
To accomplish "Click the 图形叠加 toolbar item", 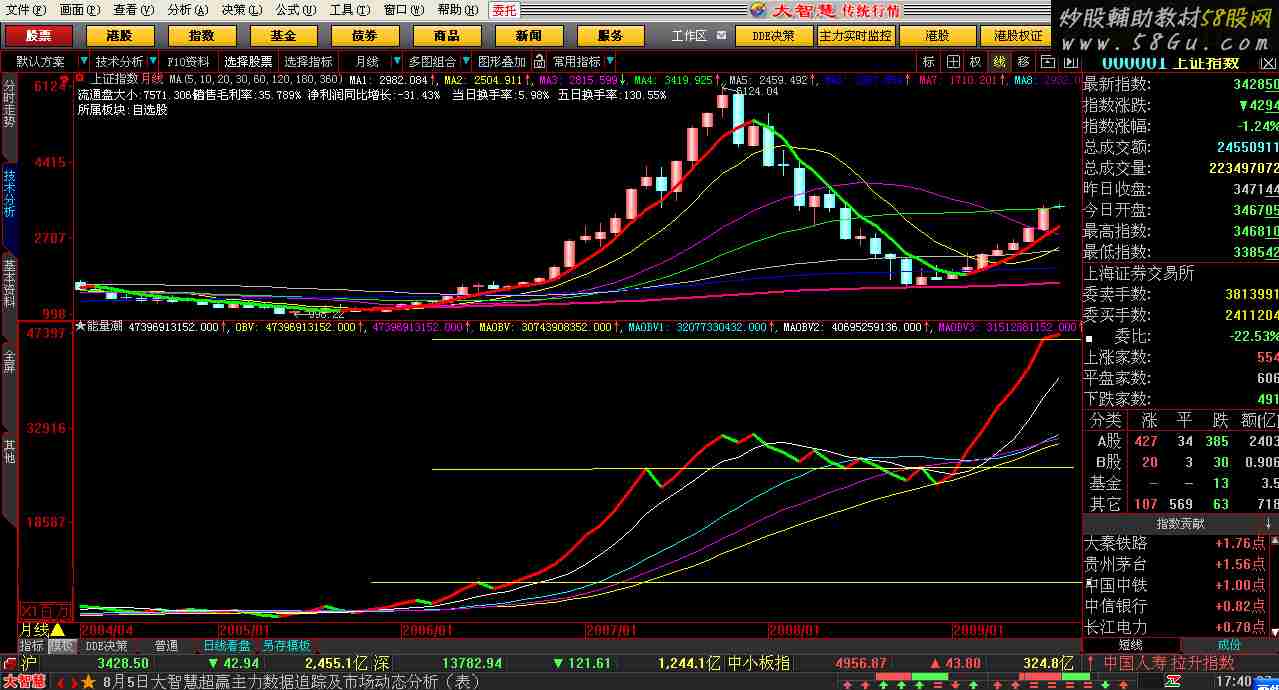I will pyautogui.click(x=502, y=62).
